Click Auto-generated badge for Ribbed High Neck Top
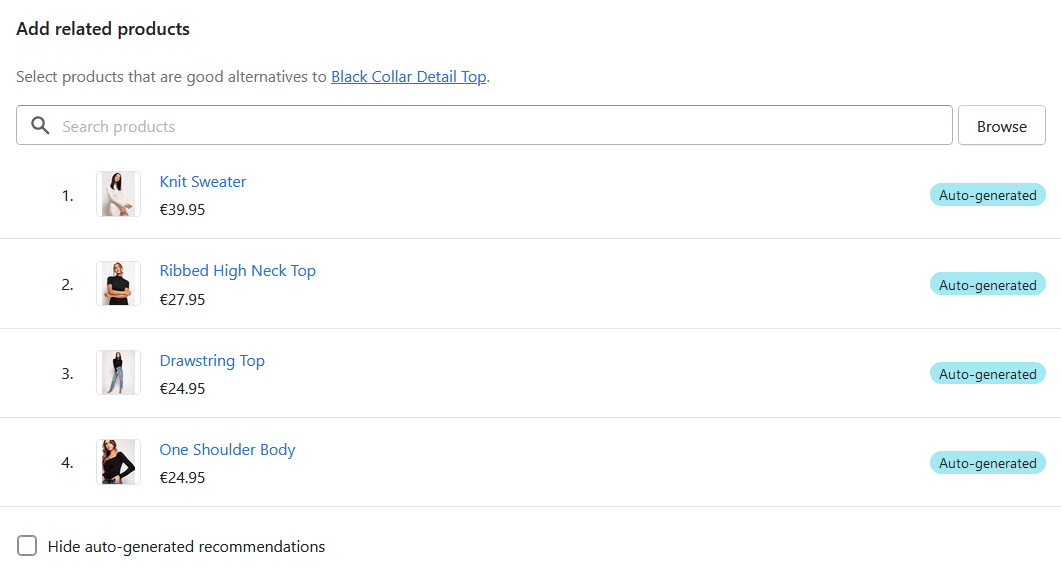This screenshot has height=578, width=1061. [988, 284]
